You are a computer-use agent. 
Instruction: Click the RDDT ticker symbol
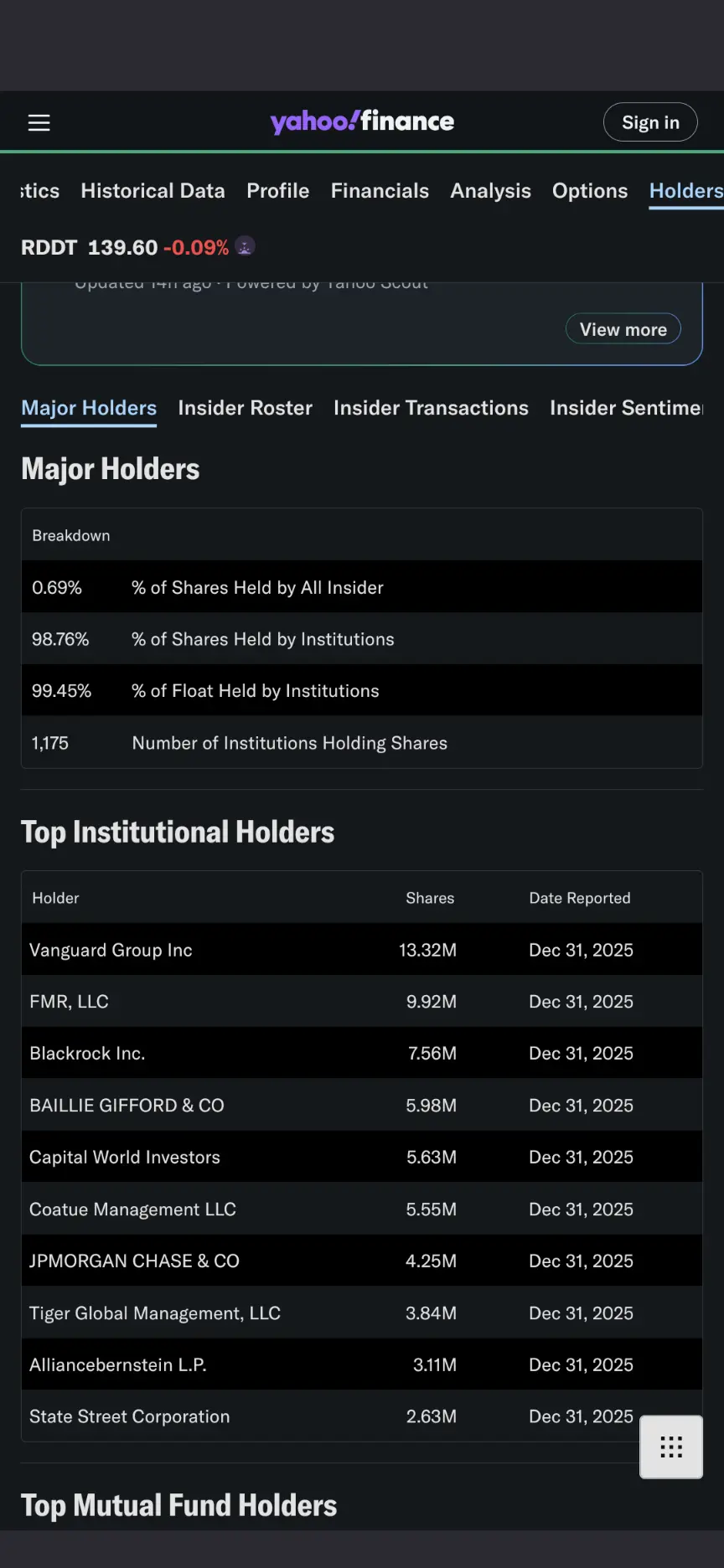pos(49,248)
